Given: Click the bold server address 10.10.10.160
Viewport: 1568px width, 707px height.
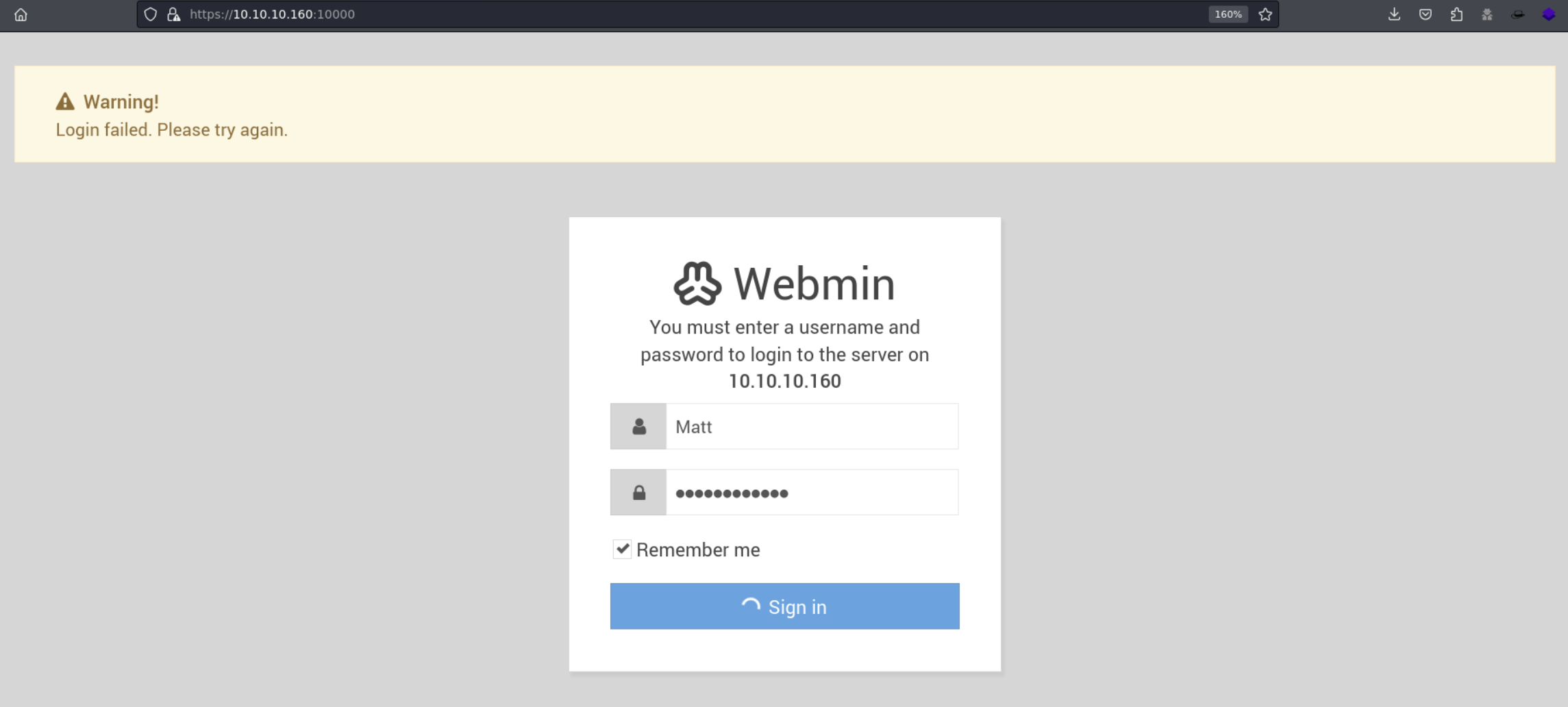Looking at the screenshot, I should (785, 381).
